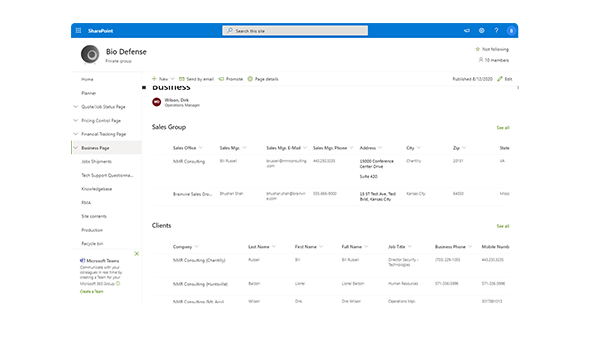Screen dimensions: 590x360
Task: Click See all for Sales Group
Action: (503, 128)
